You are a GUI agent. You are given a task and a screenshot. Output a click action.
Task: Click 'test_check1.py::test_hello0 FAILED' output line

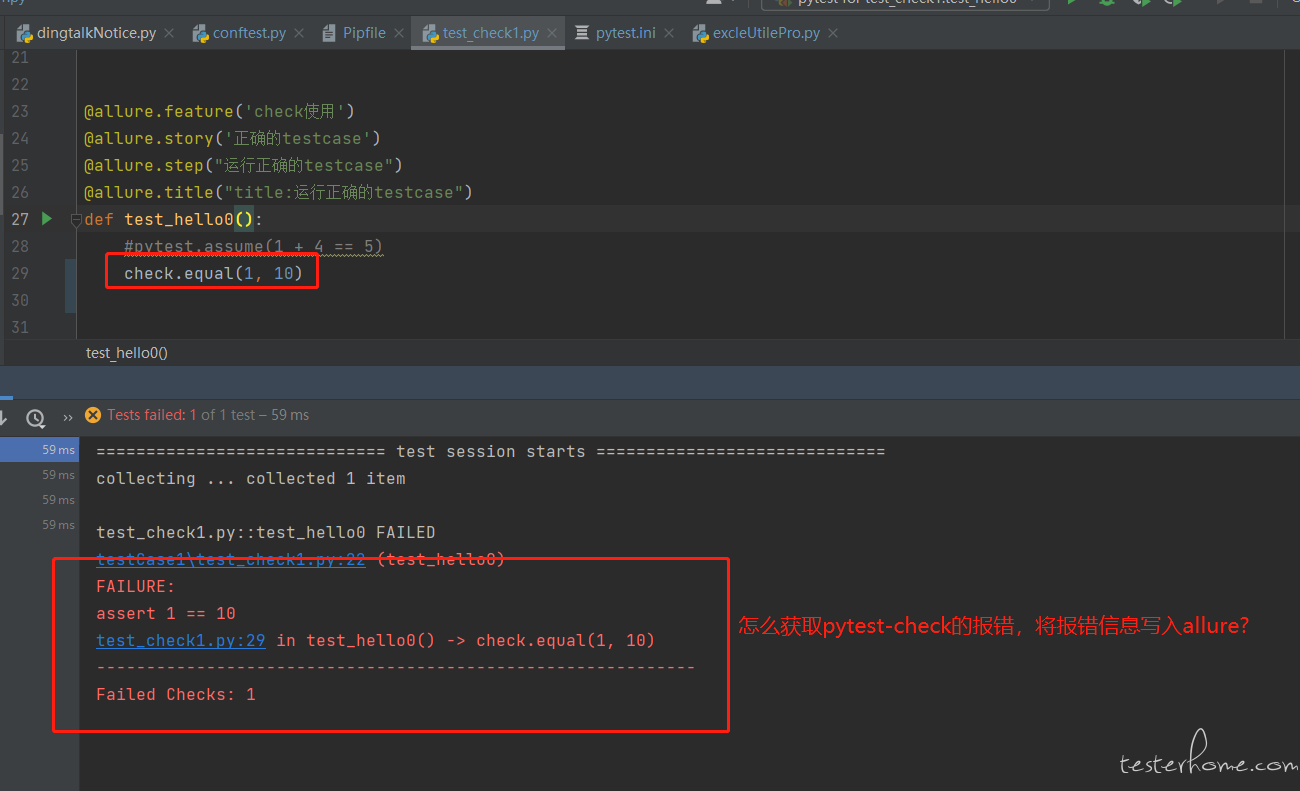[266, 532]
